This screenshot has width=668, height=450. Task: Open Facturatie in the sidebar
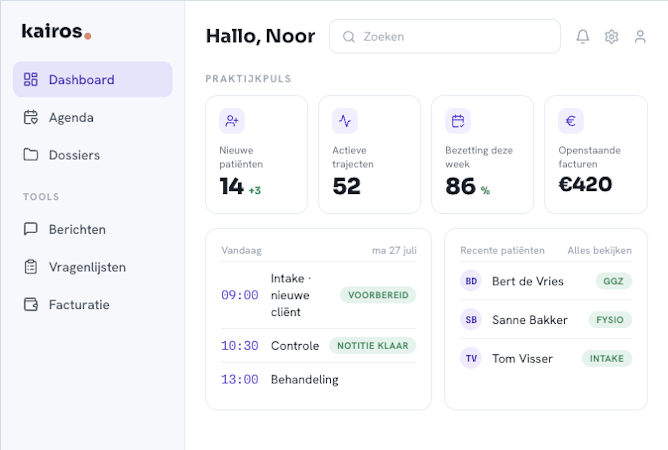coord(92,304)
